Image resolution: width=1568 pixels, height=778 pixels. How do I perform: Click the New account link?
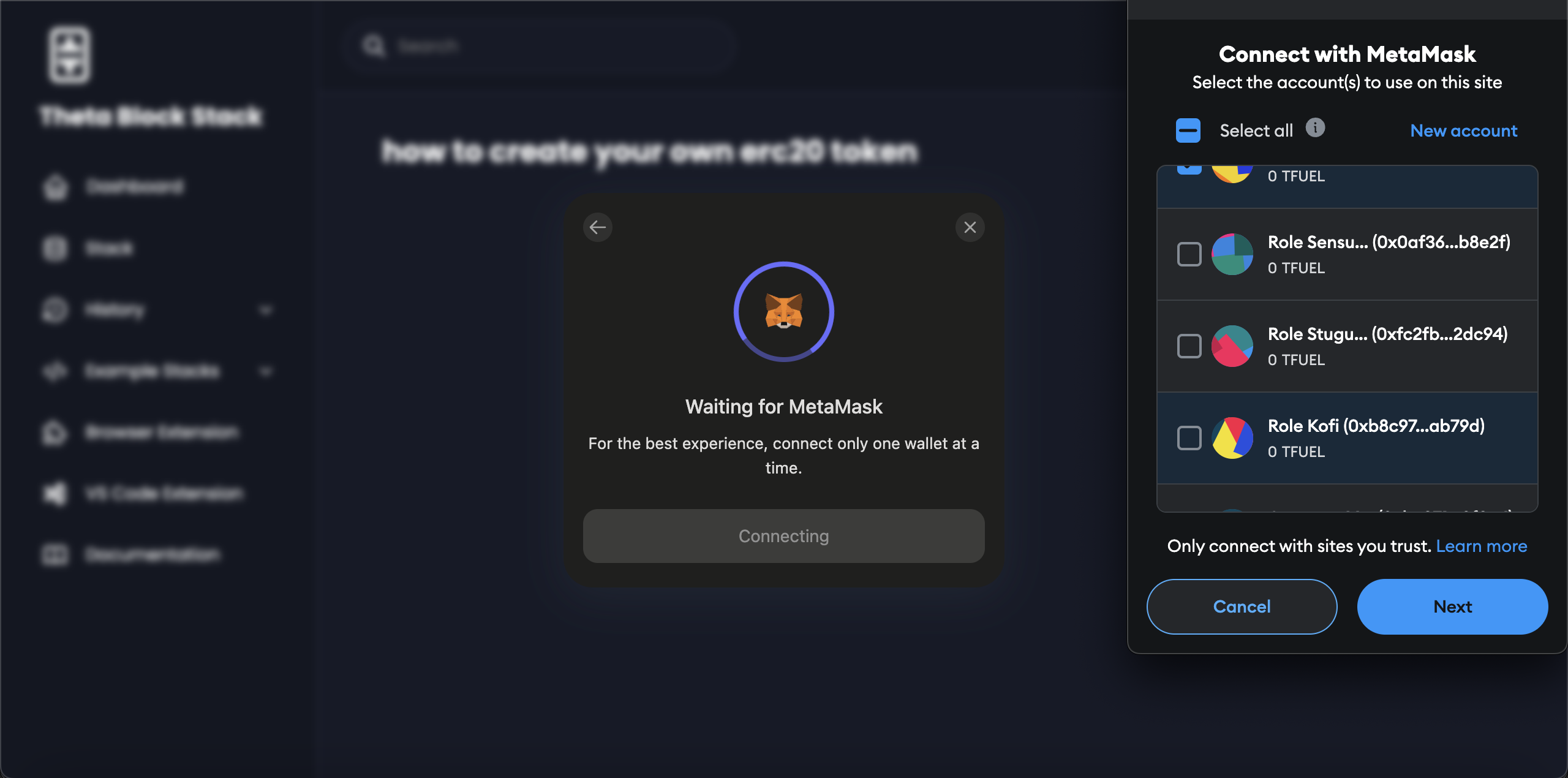tap(1464, 130)
